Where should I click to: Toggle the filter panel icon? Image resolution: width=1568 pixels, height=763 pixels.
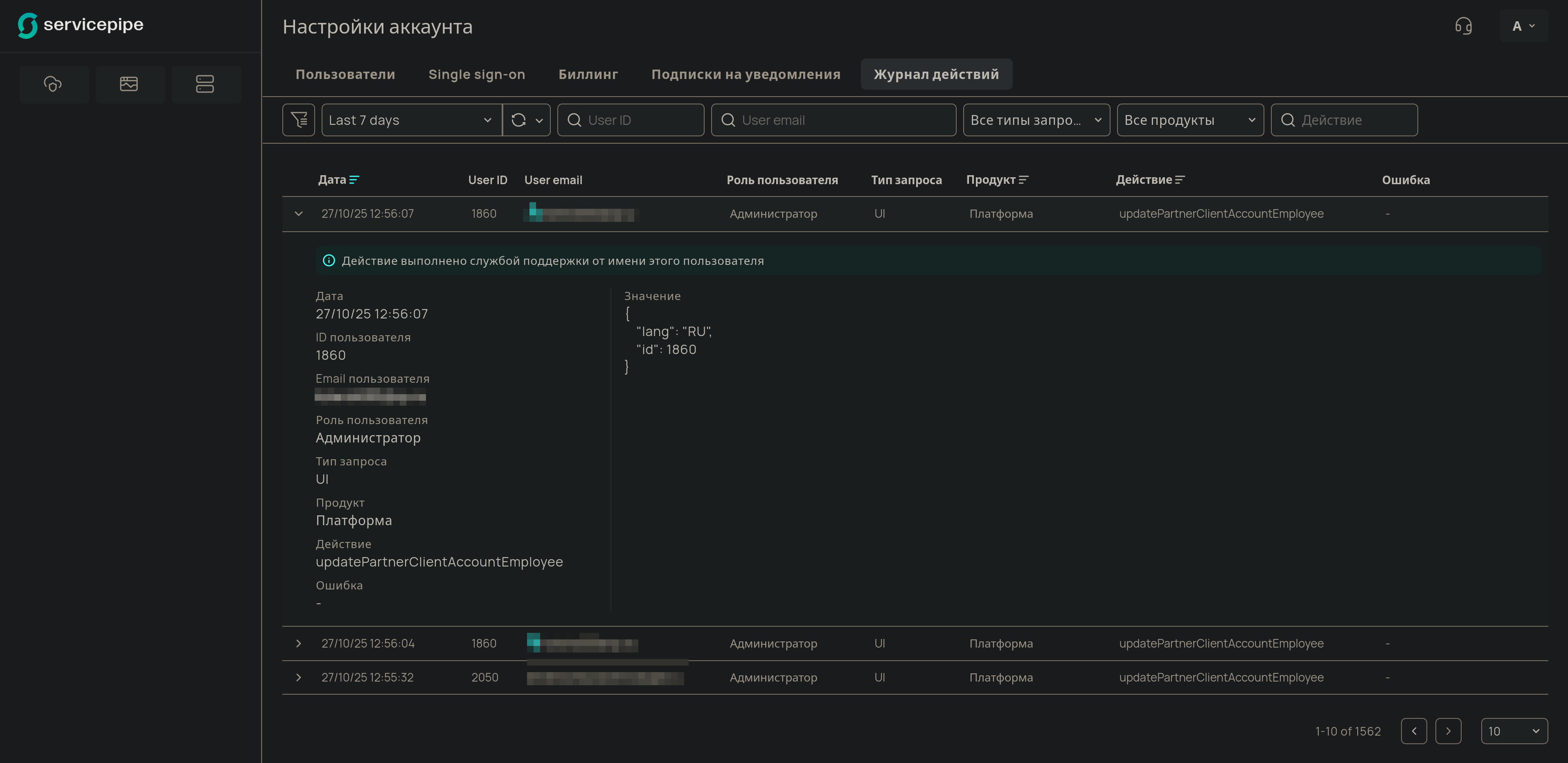[298, 120]
